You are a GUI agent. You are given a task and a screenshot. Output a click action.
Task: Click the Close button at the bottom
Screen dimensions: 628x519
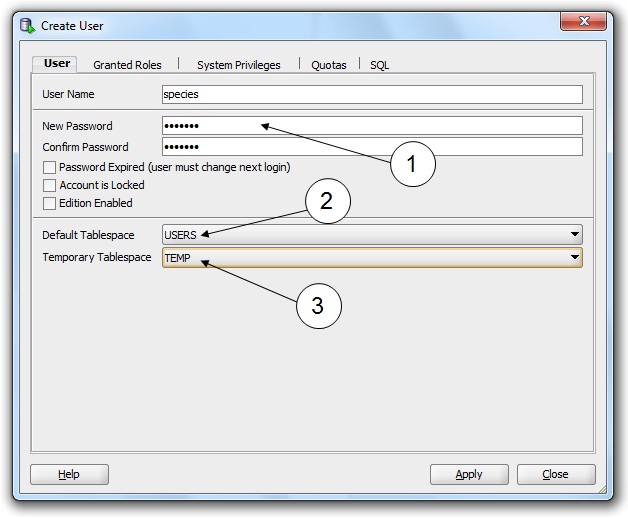(556, 475)
